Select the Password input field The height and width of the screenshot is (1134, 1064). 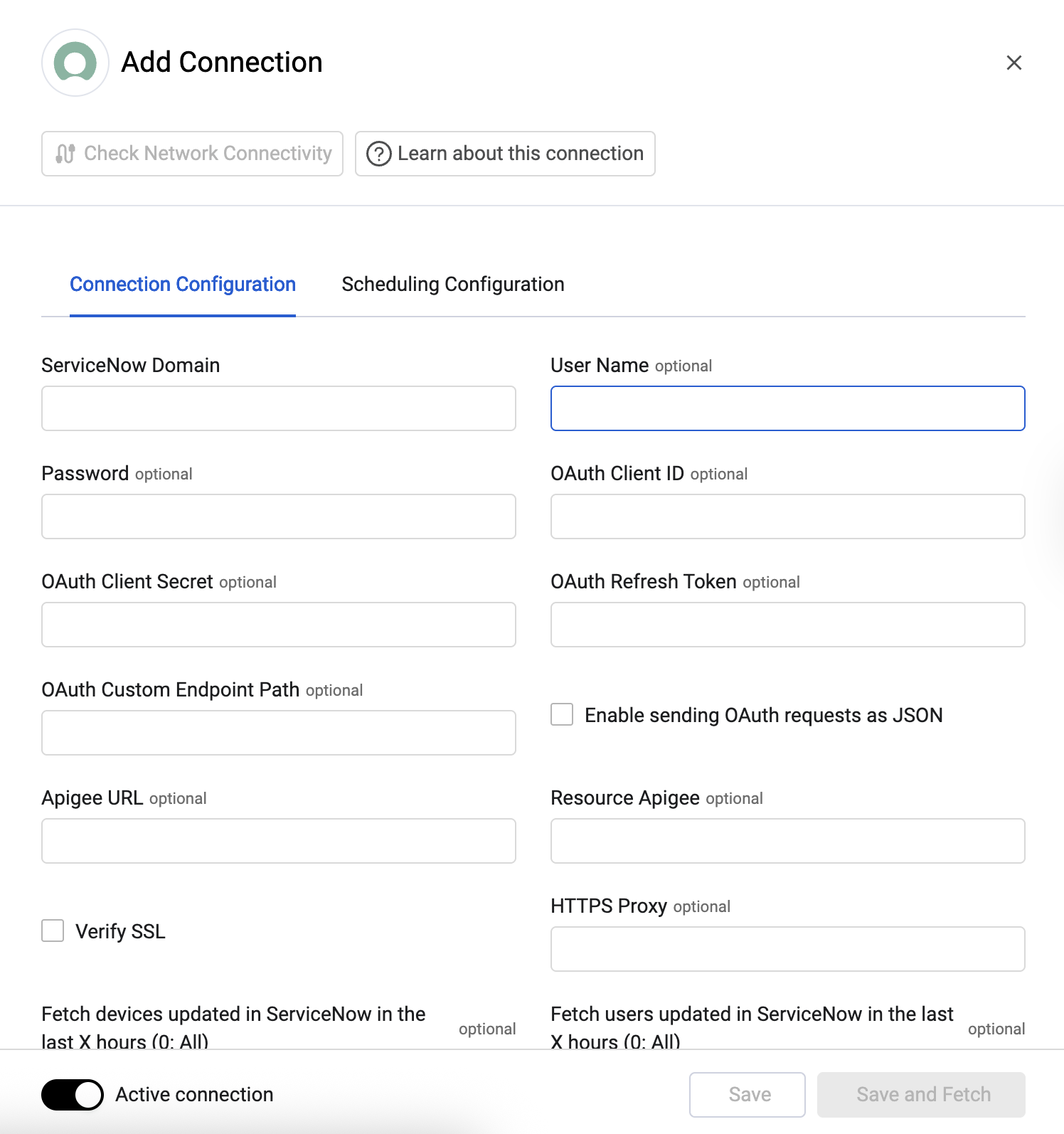pyautogui.click(x=279, y=516)
